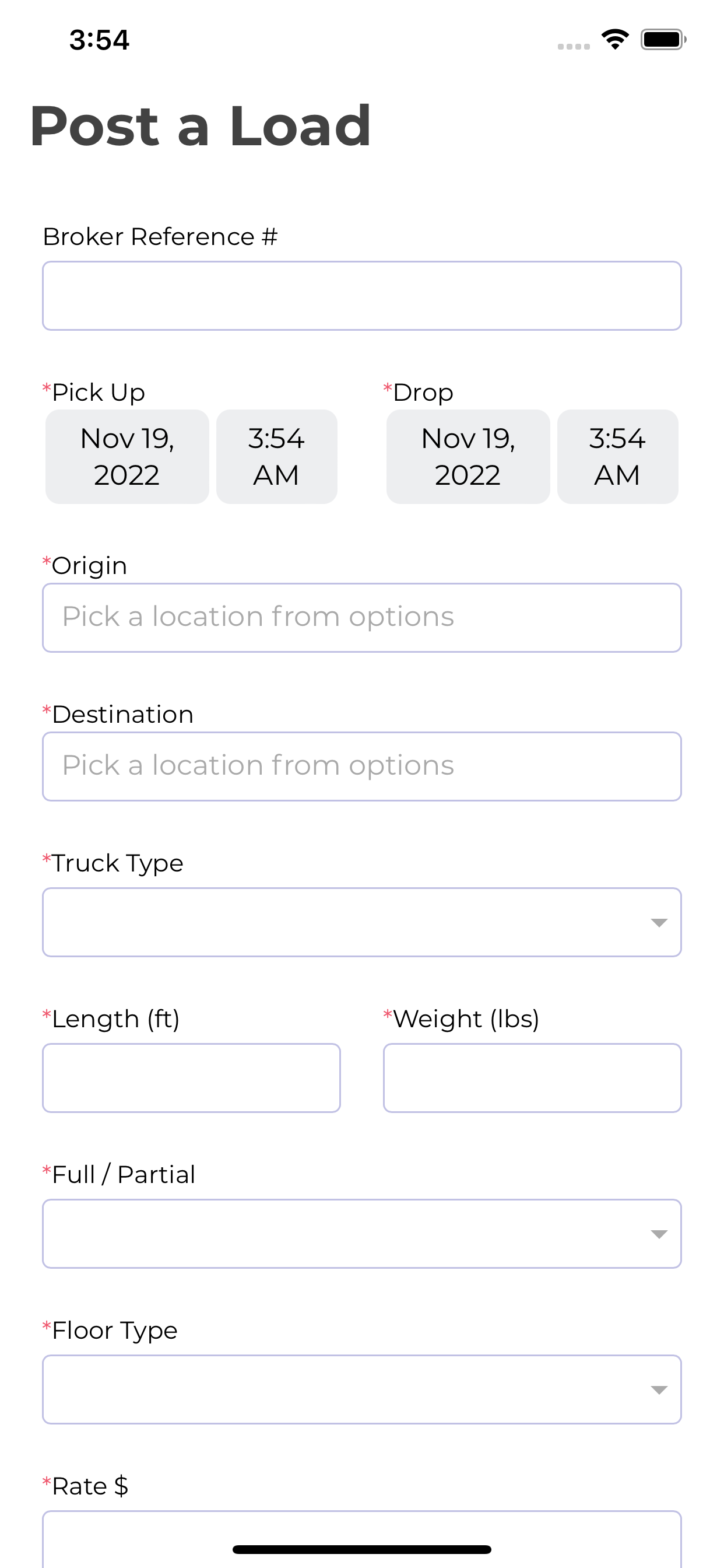
Task: Tap the Post a Load heading
Action: click(200, 126)
